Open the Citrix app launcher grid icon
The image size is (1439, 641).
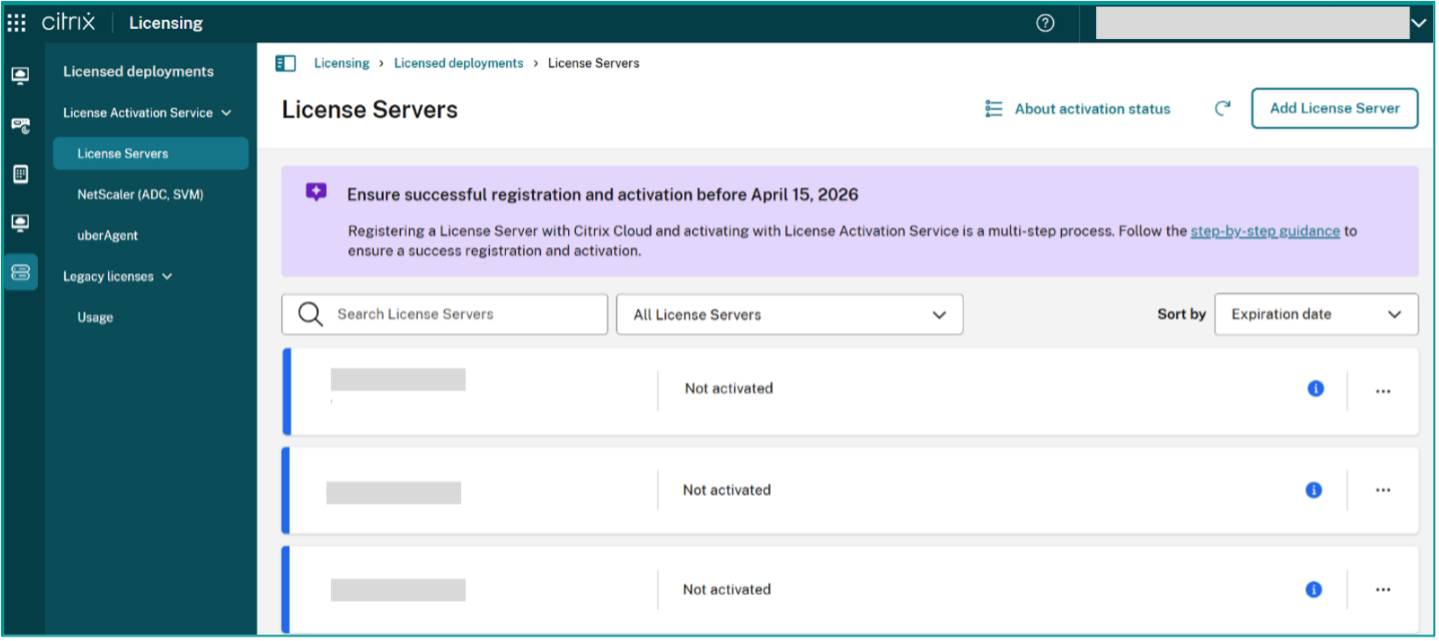[17, 23]
